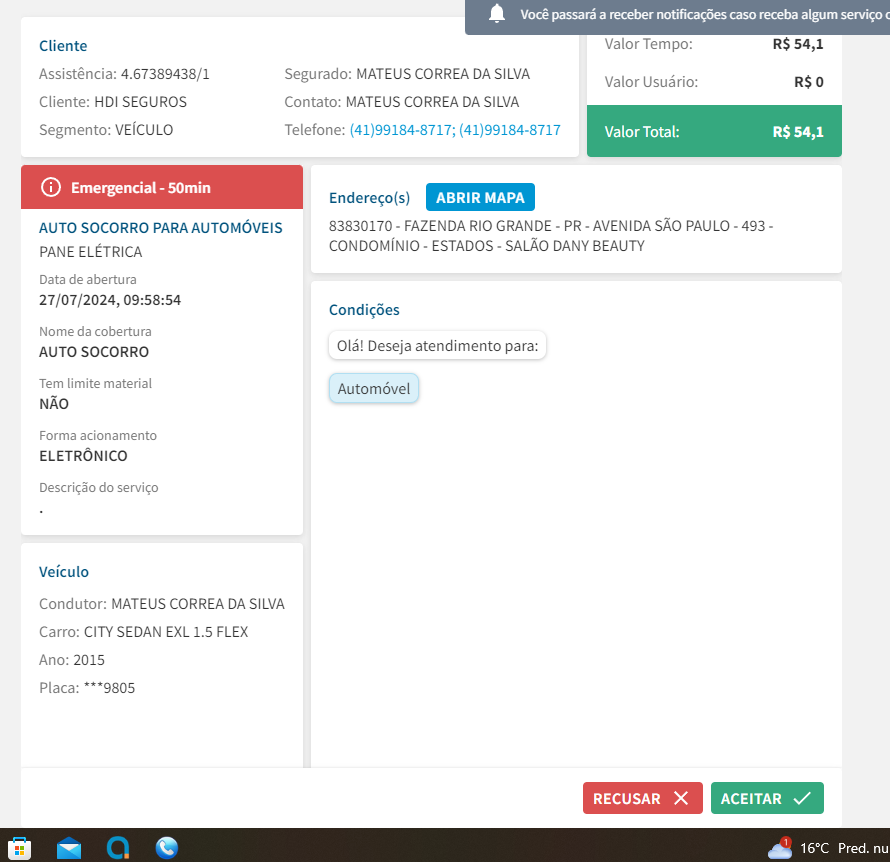This screenshot has height=862, width=890.
Task: Click the Valor Usuário amount R$ 0
Action: [808, 82]
